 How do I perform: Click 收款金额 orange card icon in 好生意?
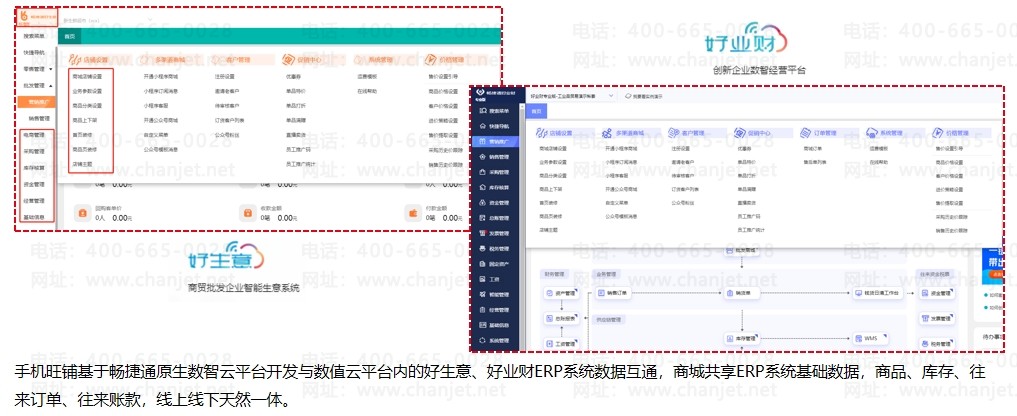click(247, 213)
